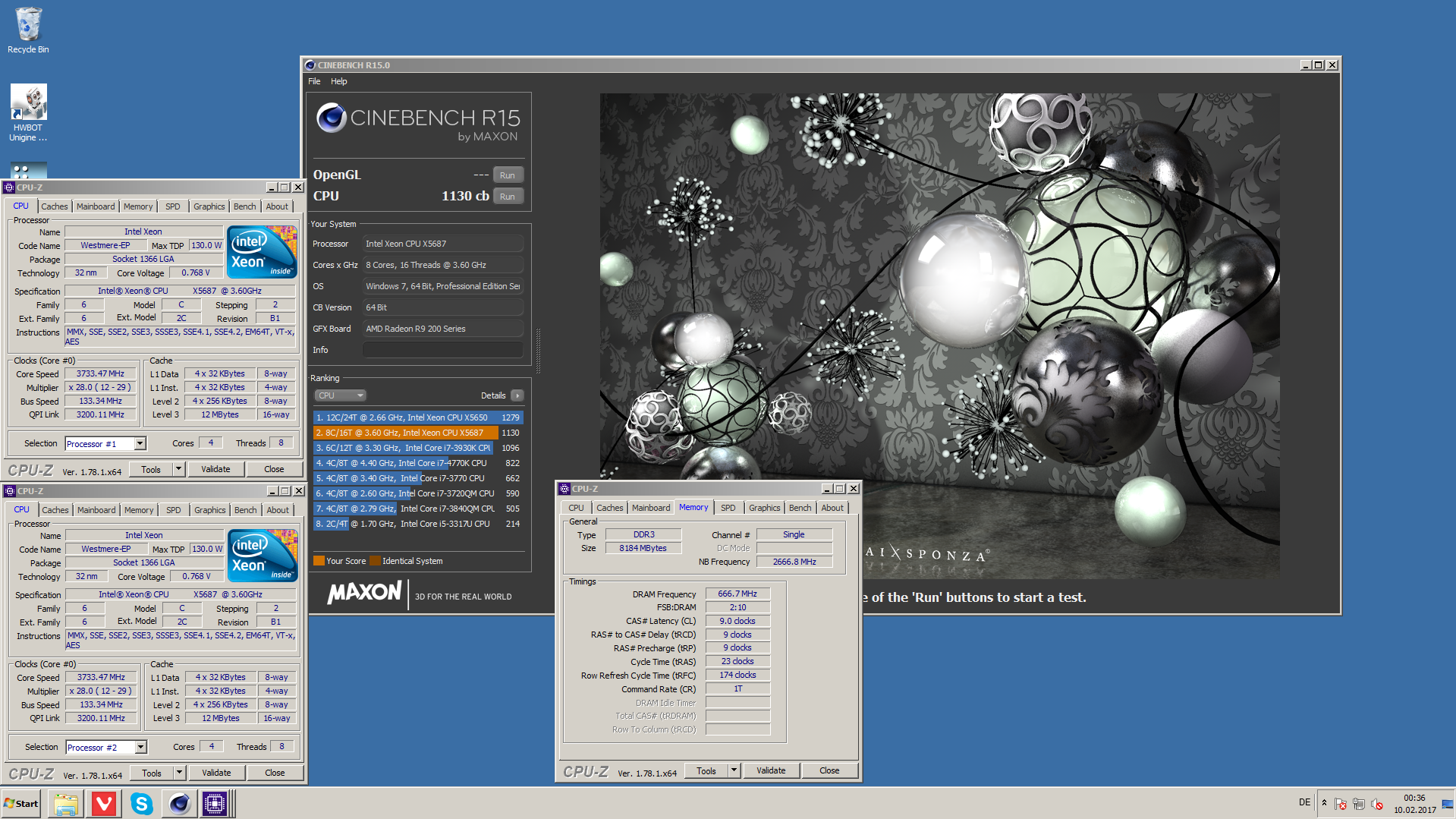Click the Action Center flag tray icon
Image resolution: width=1456 pixels, height=819 pixels.
point(1341,803)
